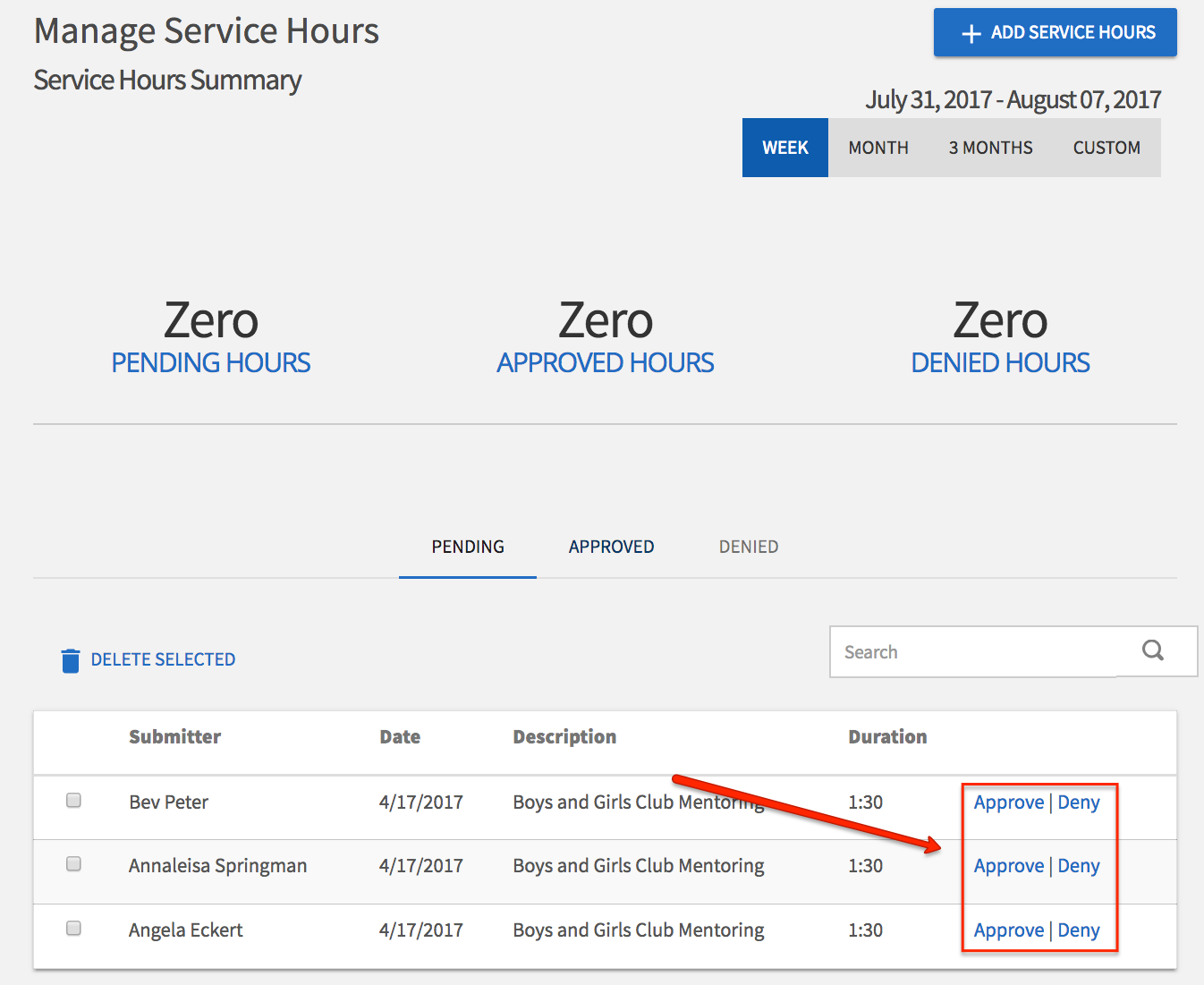Screen dimensions: 1204x985
Task: Tick the checkbox next to Angela Eckert
Action: 73,928
